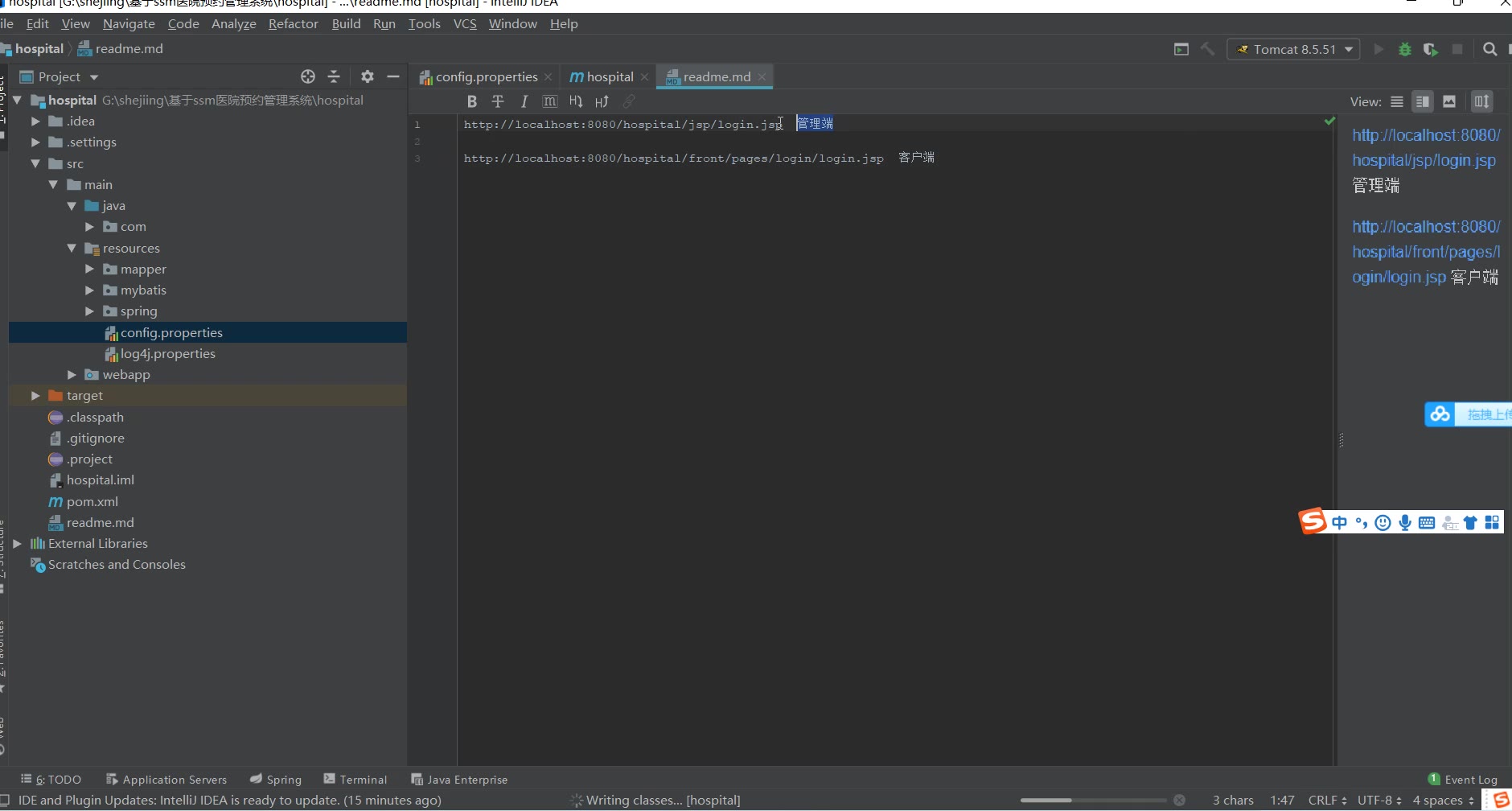Show preview only view
The height and width of the screenshot is (811, 1512).
(1449, 101)
